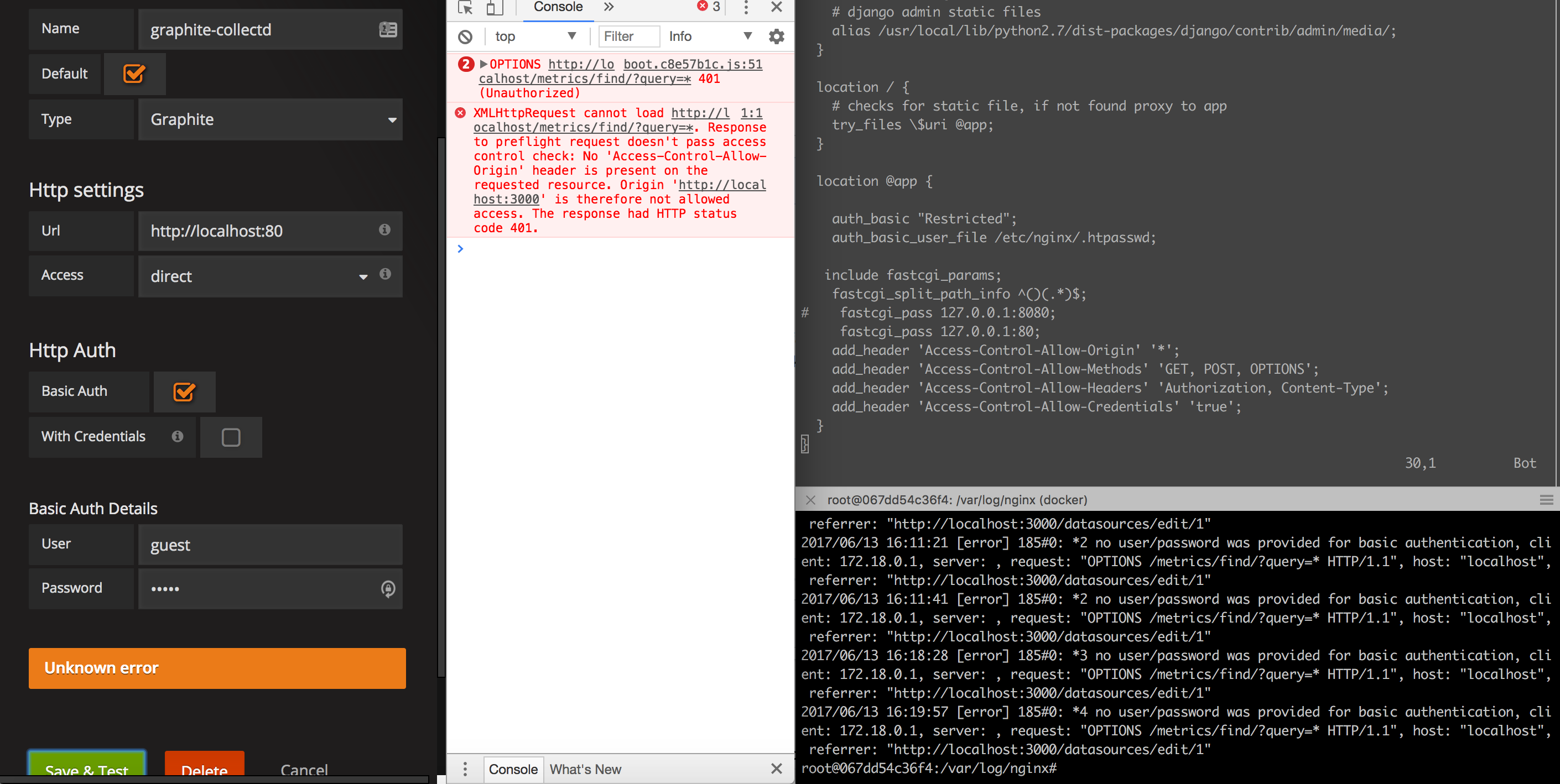Viewport: 1560px width, 784px height.
Task: Click the Name field containing graphite-collectd
Action: point(270,30)
